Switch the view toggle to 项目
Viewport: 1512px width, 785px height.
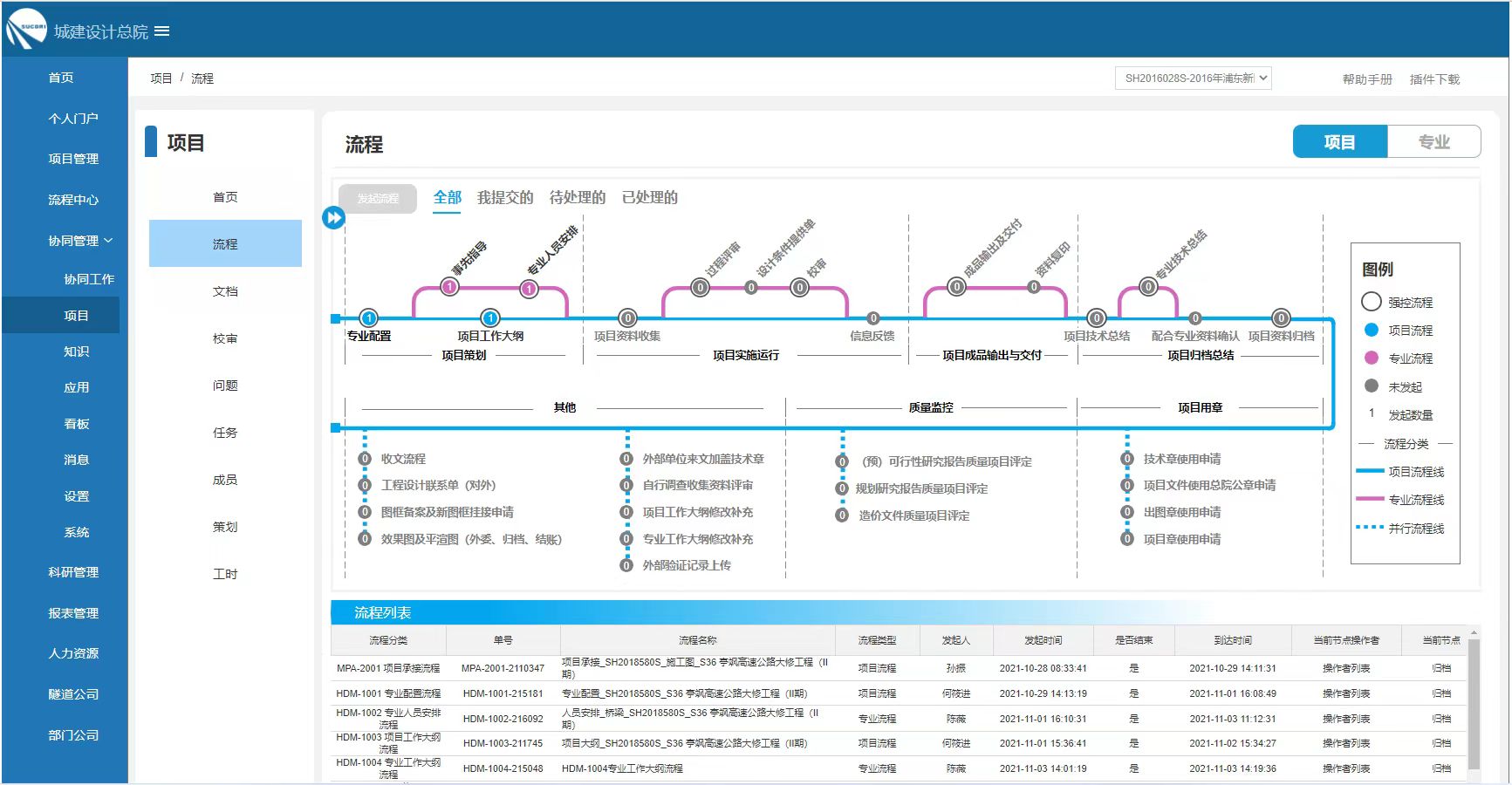coord(1340,141)
